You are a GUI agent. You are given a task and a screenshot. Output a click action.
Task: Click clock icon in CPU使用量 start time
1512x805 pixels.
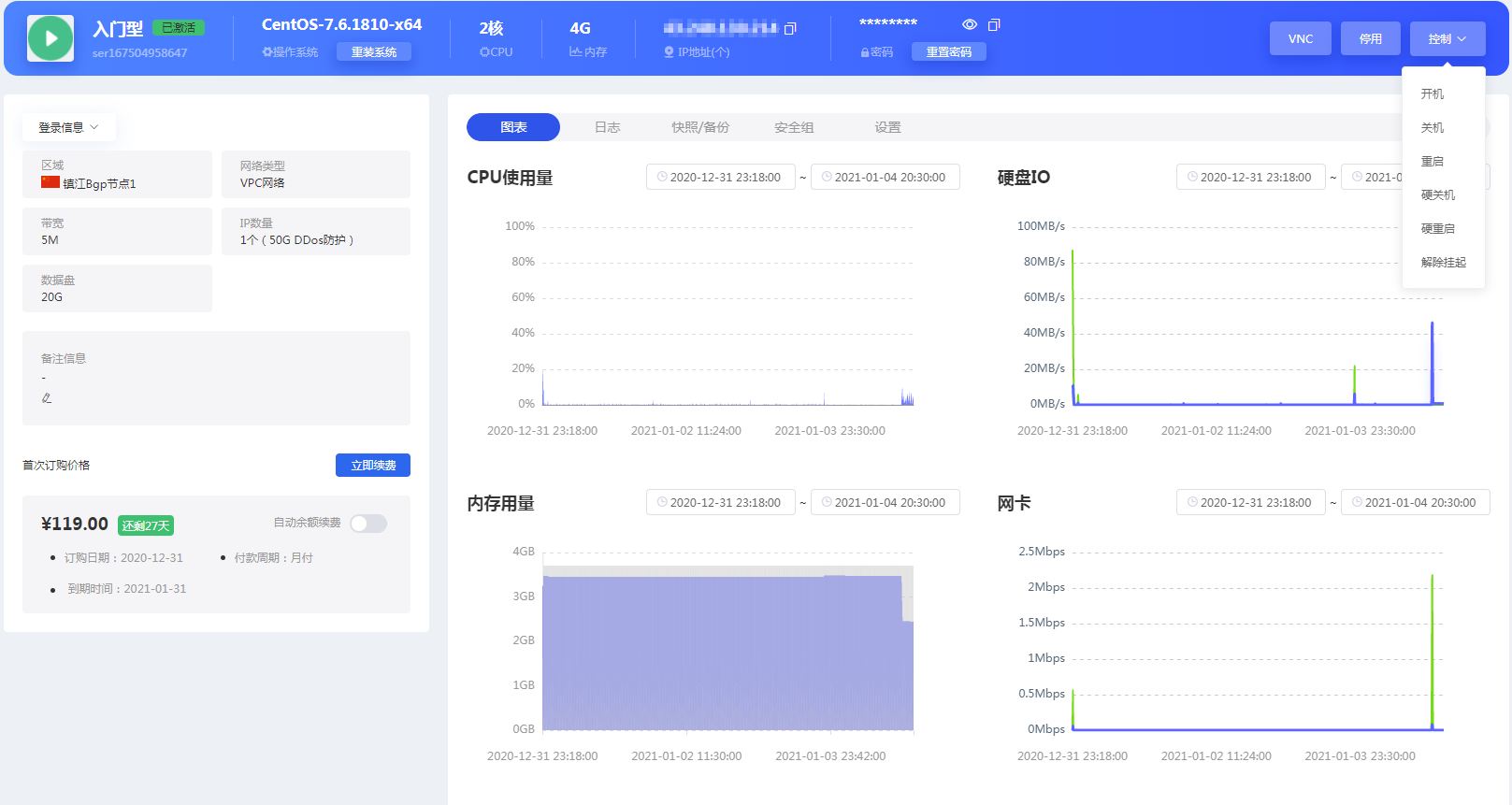pos(662,177)
